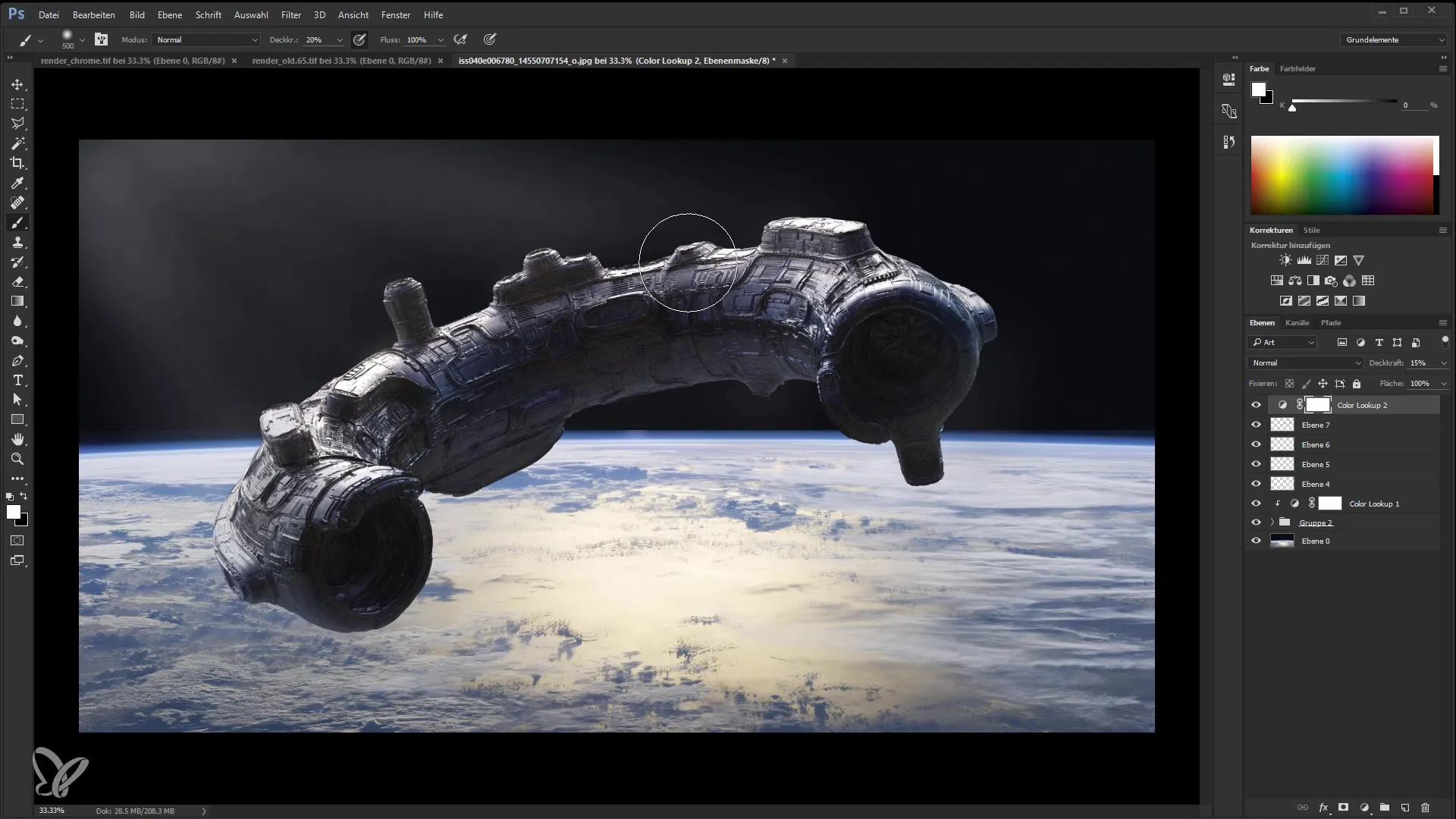Open the Grundelemente workspace dropdown
Screen dimensions: 1456x819
coord(1393,39)
